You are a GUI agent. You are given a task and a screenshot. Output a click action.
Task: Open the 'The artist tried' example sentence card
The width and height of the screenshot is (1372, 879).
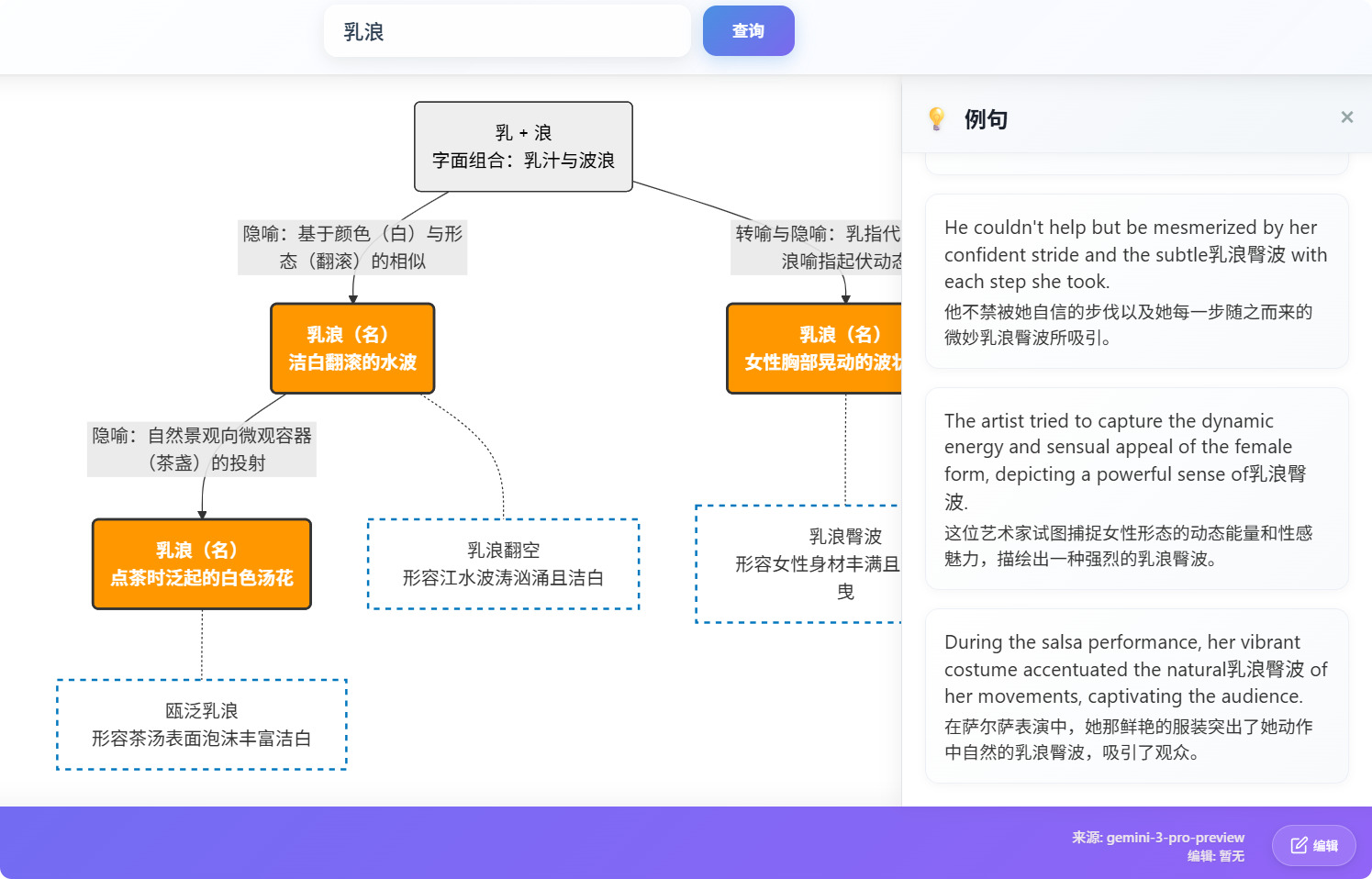1136,488
